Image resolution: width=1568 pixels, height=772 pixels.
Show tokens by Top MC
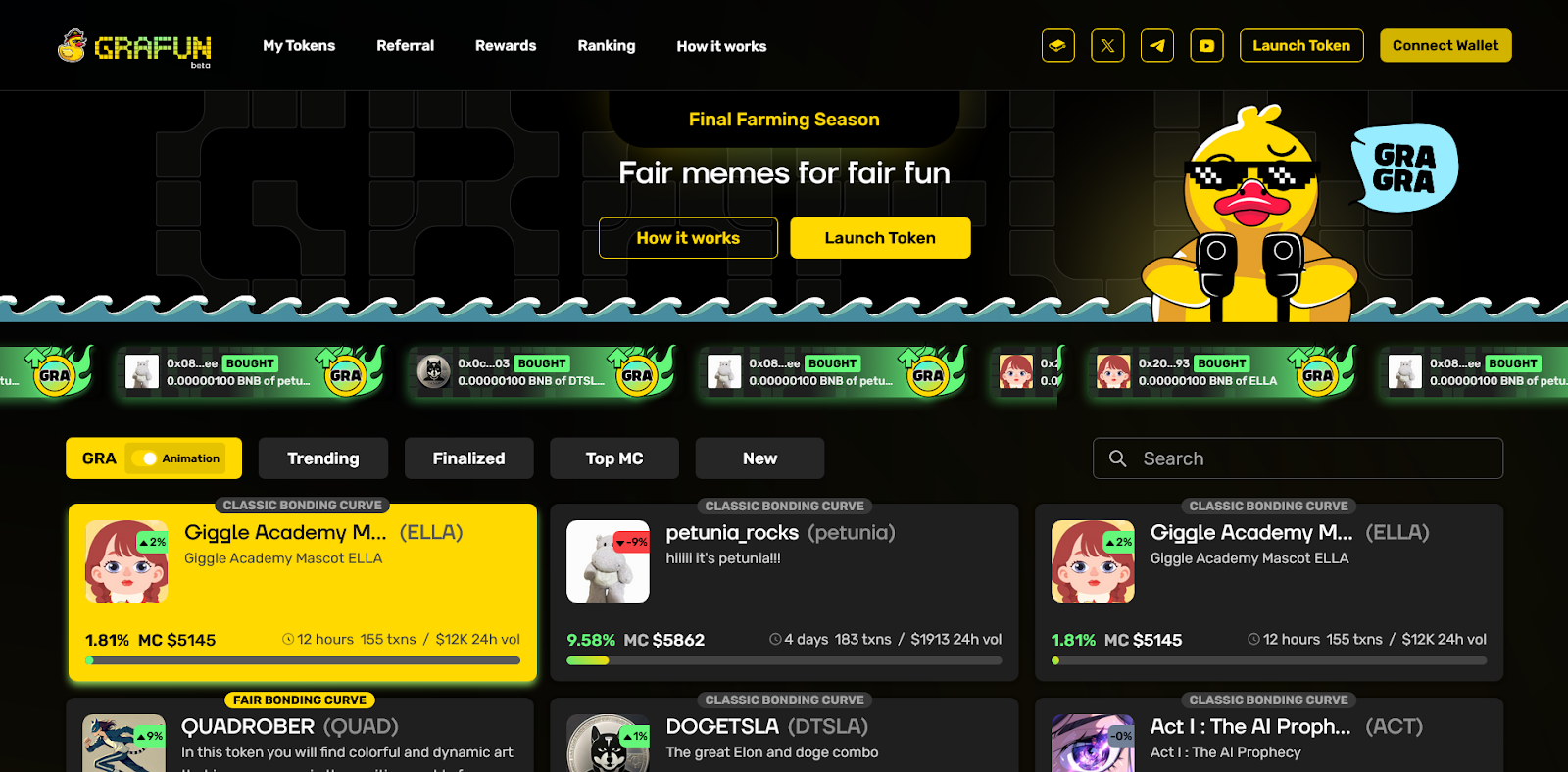(614, 458)
